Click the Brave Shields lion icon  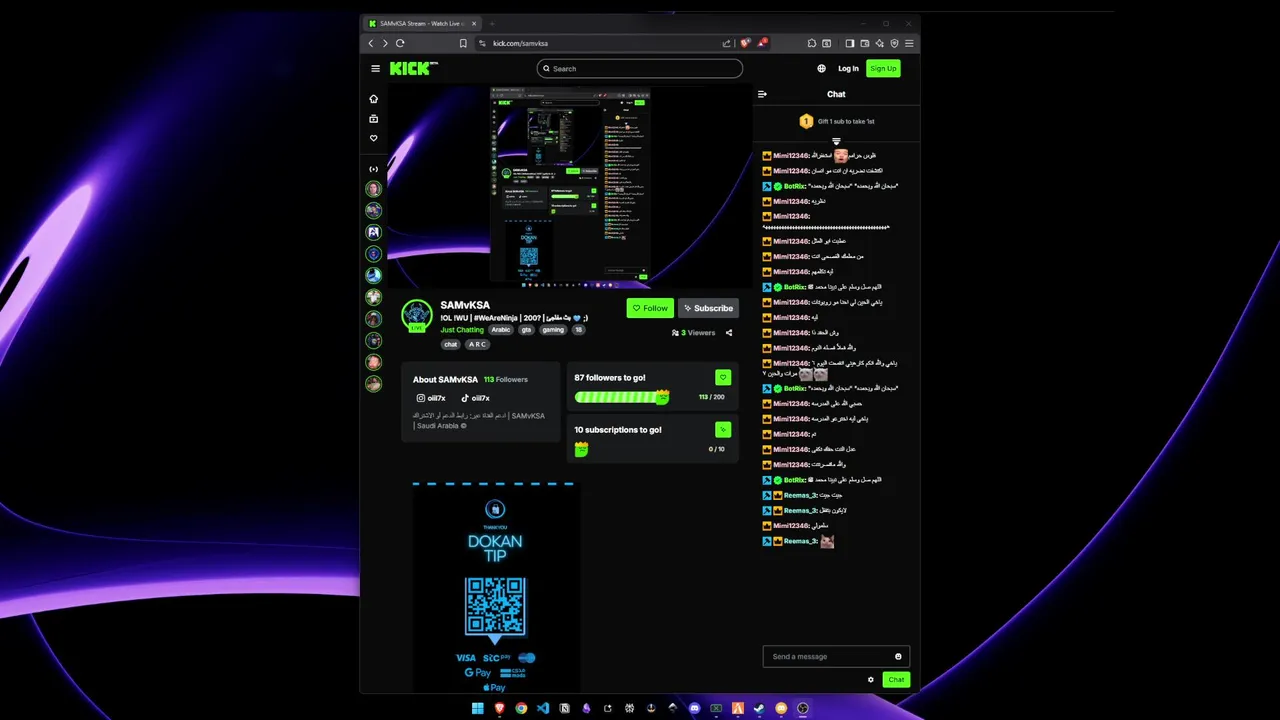[x=745, y=43]
